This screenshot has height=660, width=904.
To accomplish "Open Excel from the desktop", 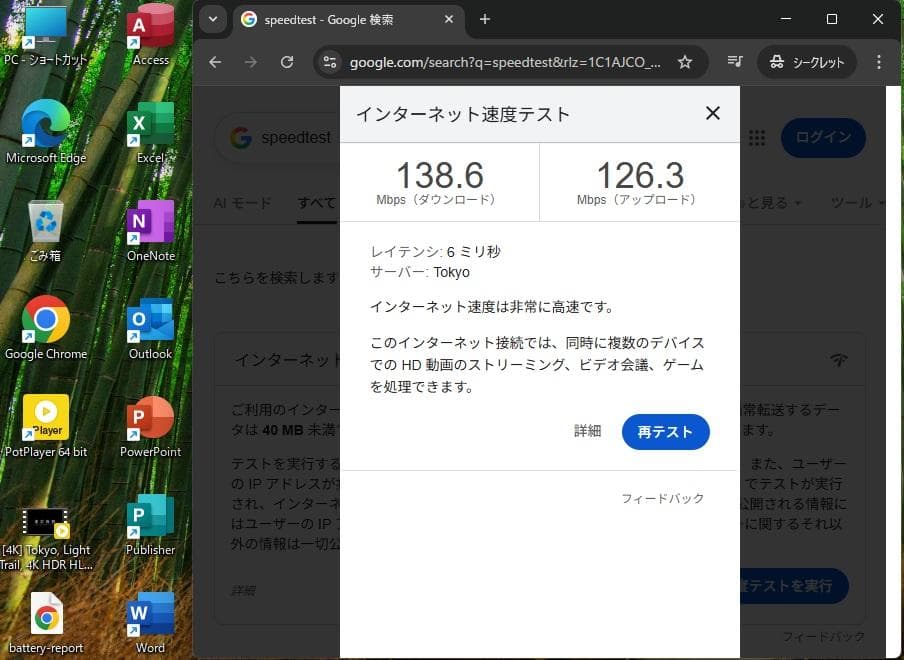I will tap(150, 124).
